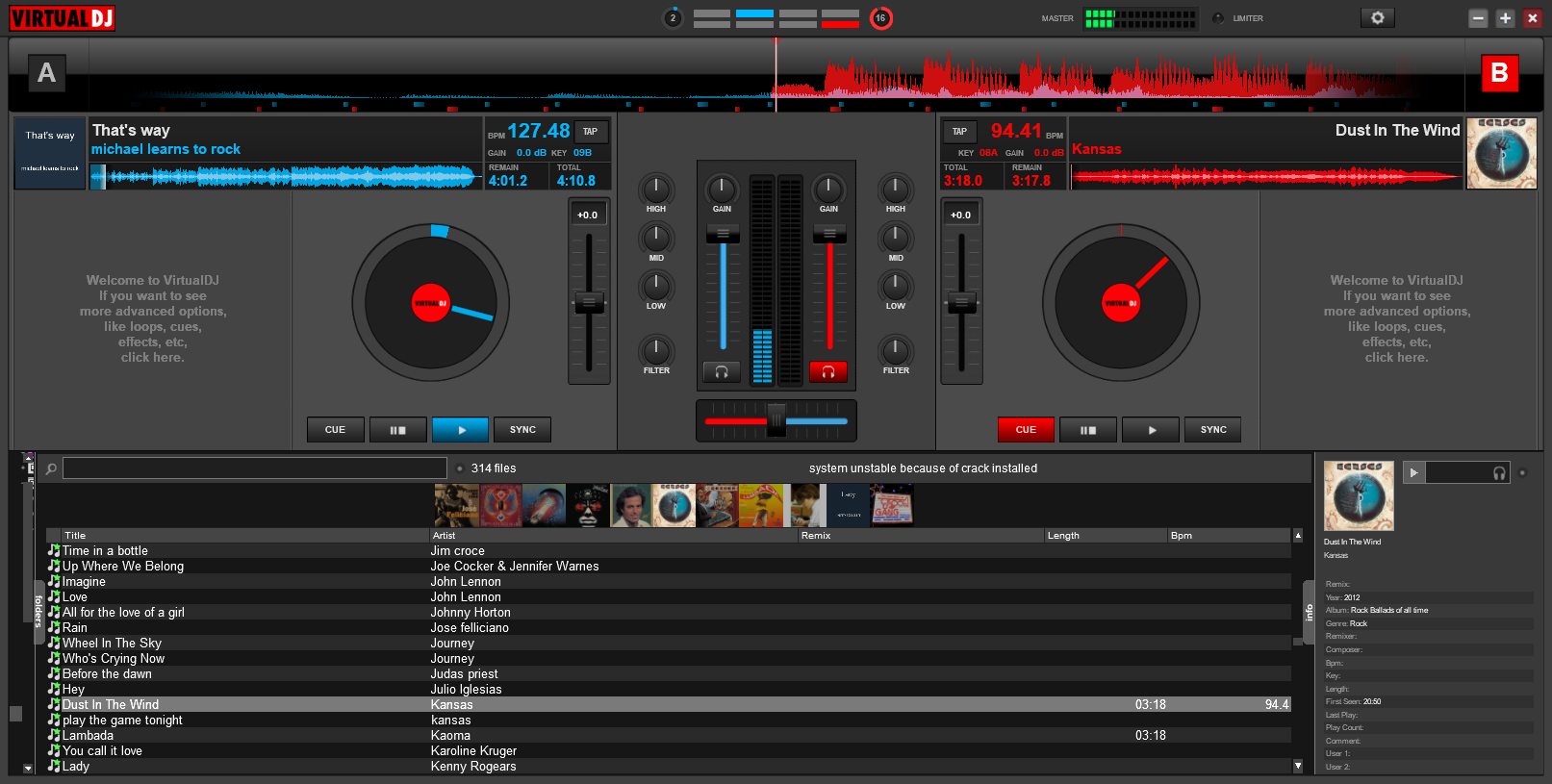1552x784 pixels.
Task: Click left channel GAIN knob
Action: click(x=722, y=189)
